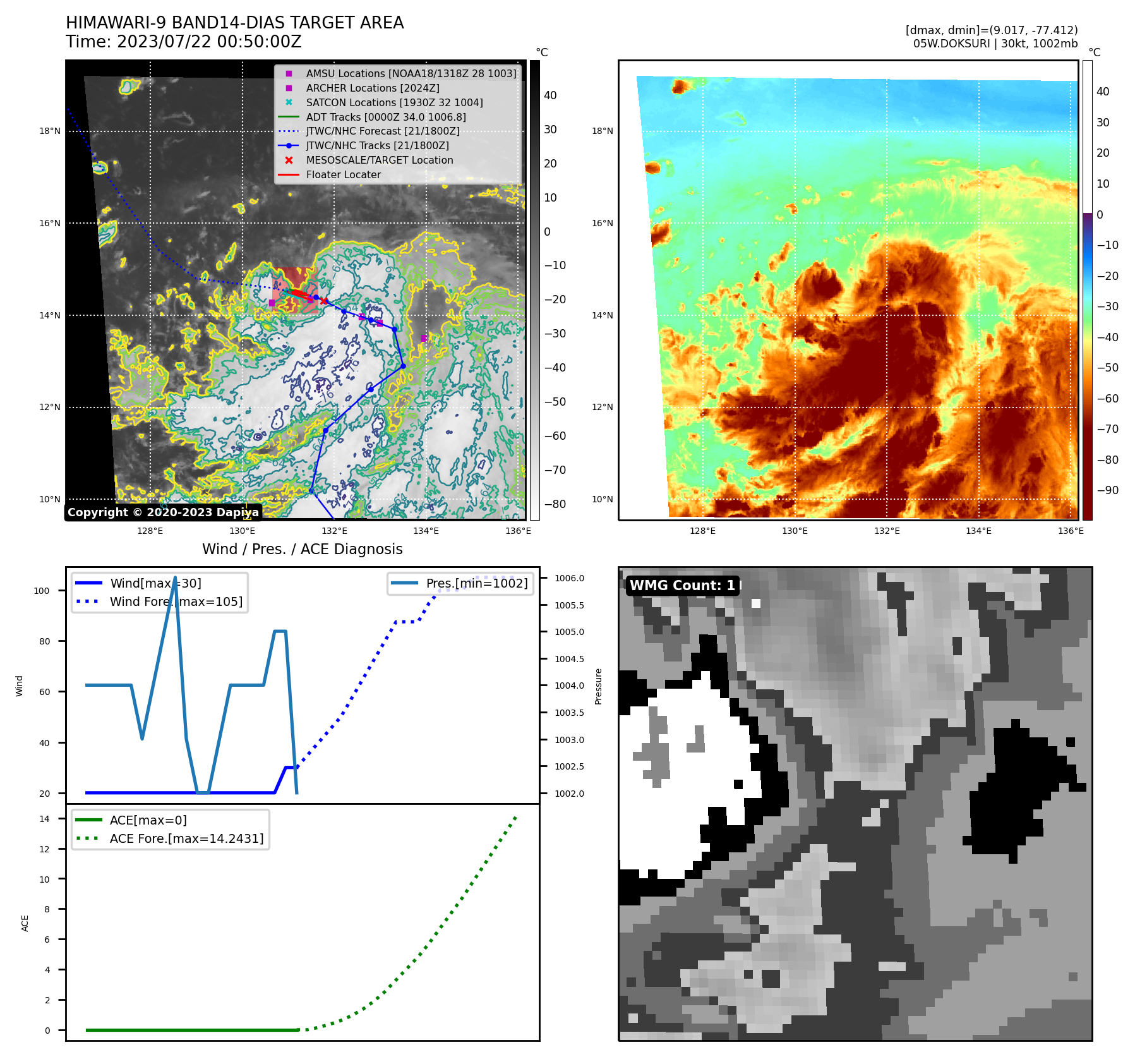Viewport: 1135px width, 1064px height.
Task: Click the WMG Count: 1 label
Action: coord(682,586)
